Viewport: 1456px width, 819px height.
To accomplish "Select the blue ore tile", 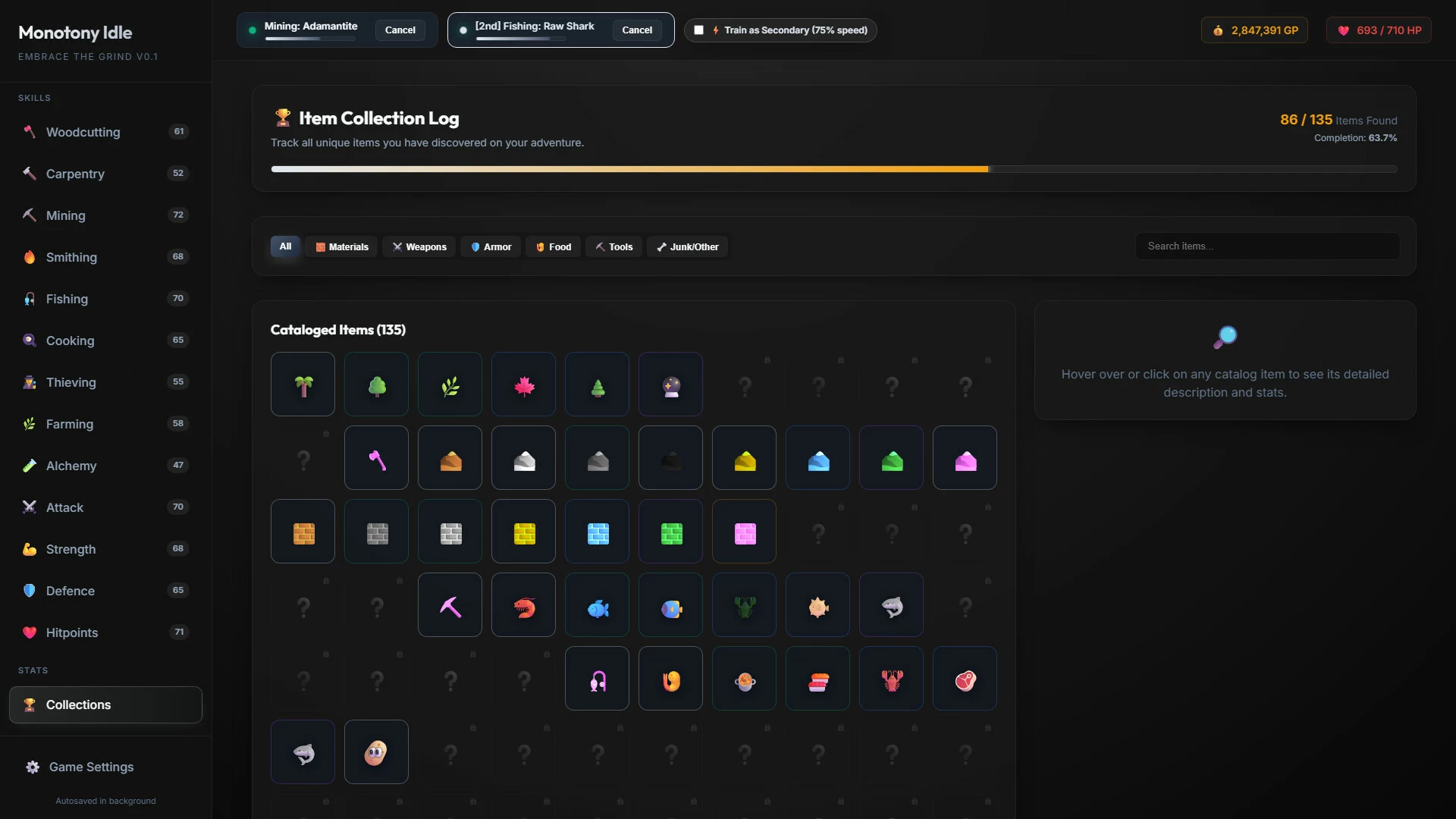I will [x=817, y=457].
